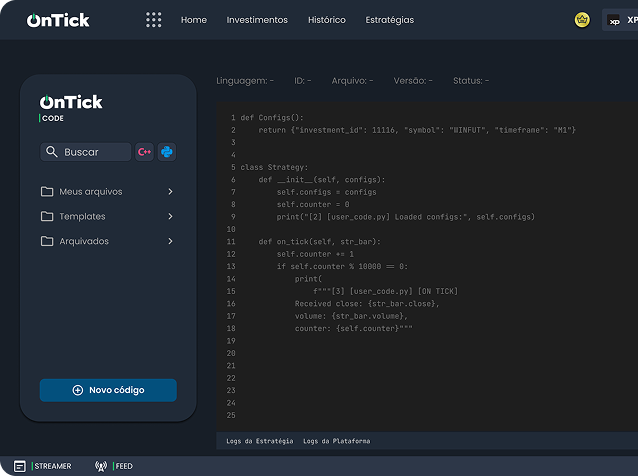Image resolution: width=638 pixels, height=476 pixels.
Task: Open the Home menu
Action: click(x=194, y=20)
